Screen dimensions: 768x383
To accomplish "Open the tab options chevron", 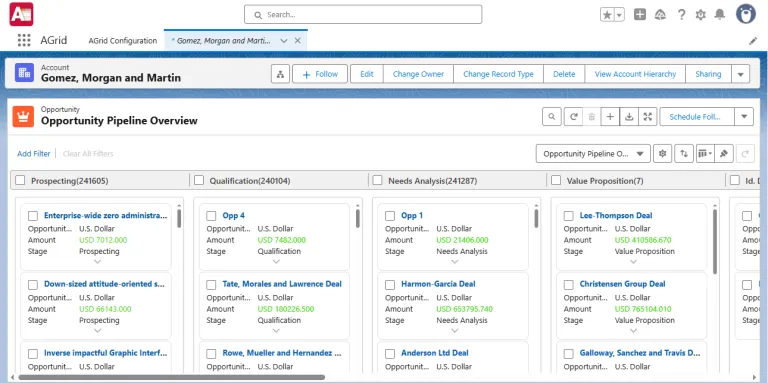I will click(x=284, y=41).
